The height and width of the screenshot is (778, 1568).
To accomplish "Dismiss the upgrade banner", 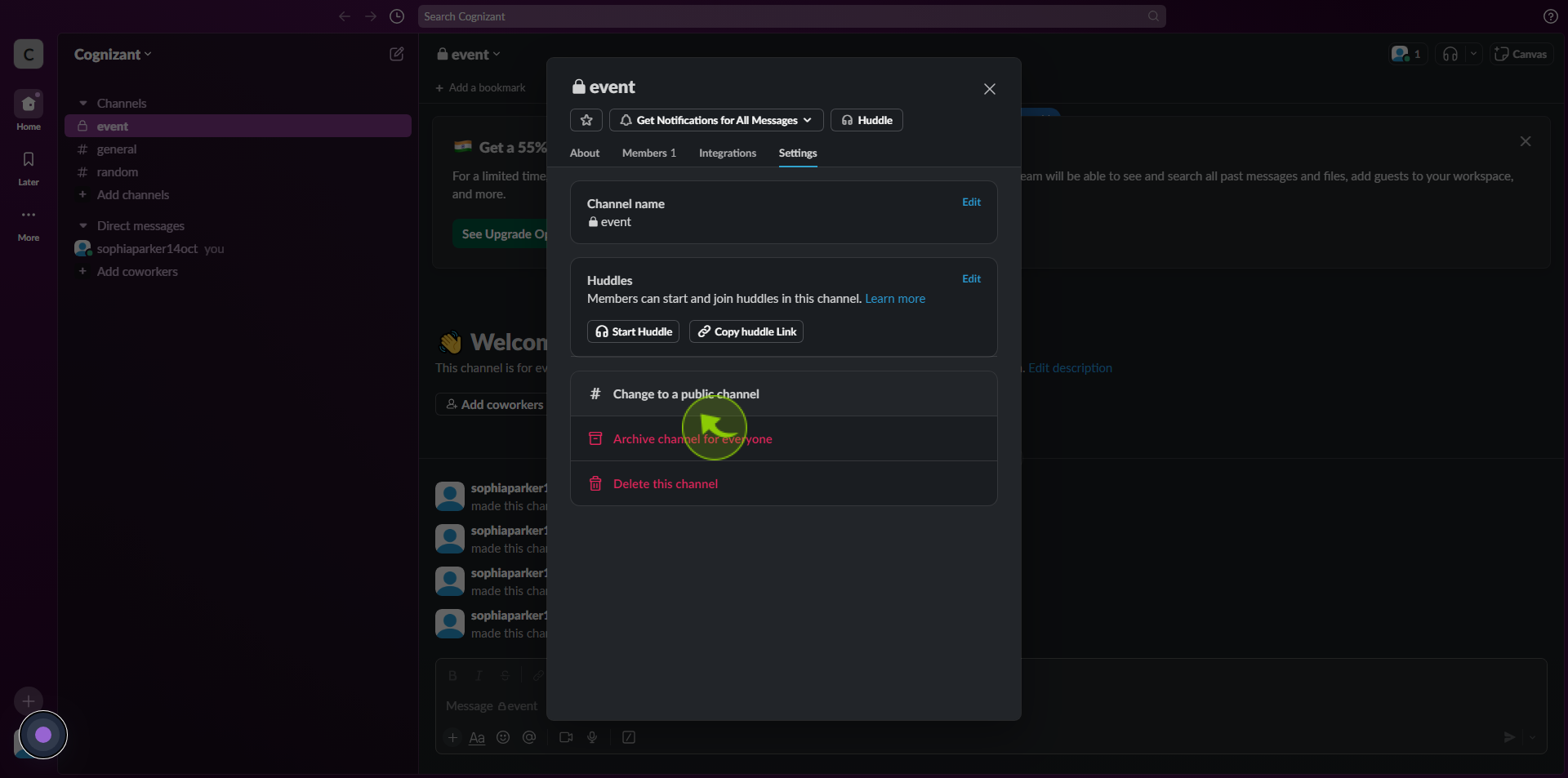I will pyautogui.click(x=1526, y=141).
